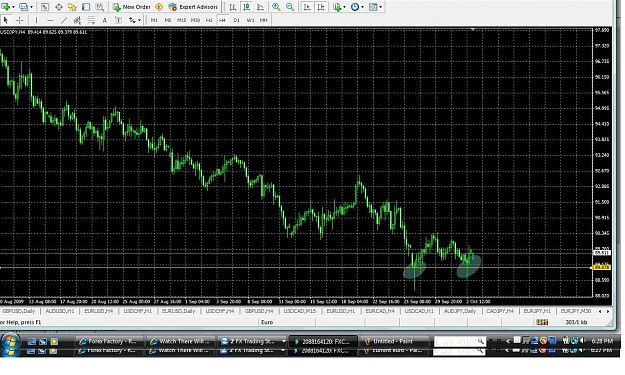The width and height of the screenshot is (625, 375).
Task: Switch to the AUDJPY,Daily chart tab
Action: (460, 311)
